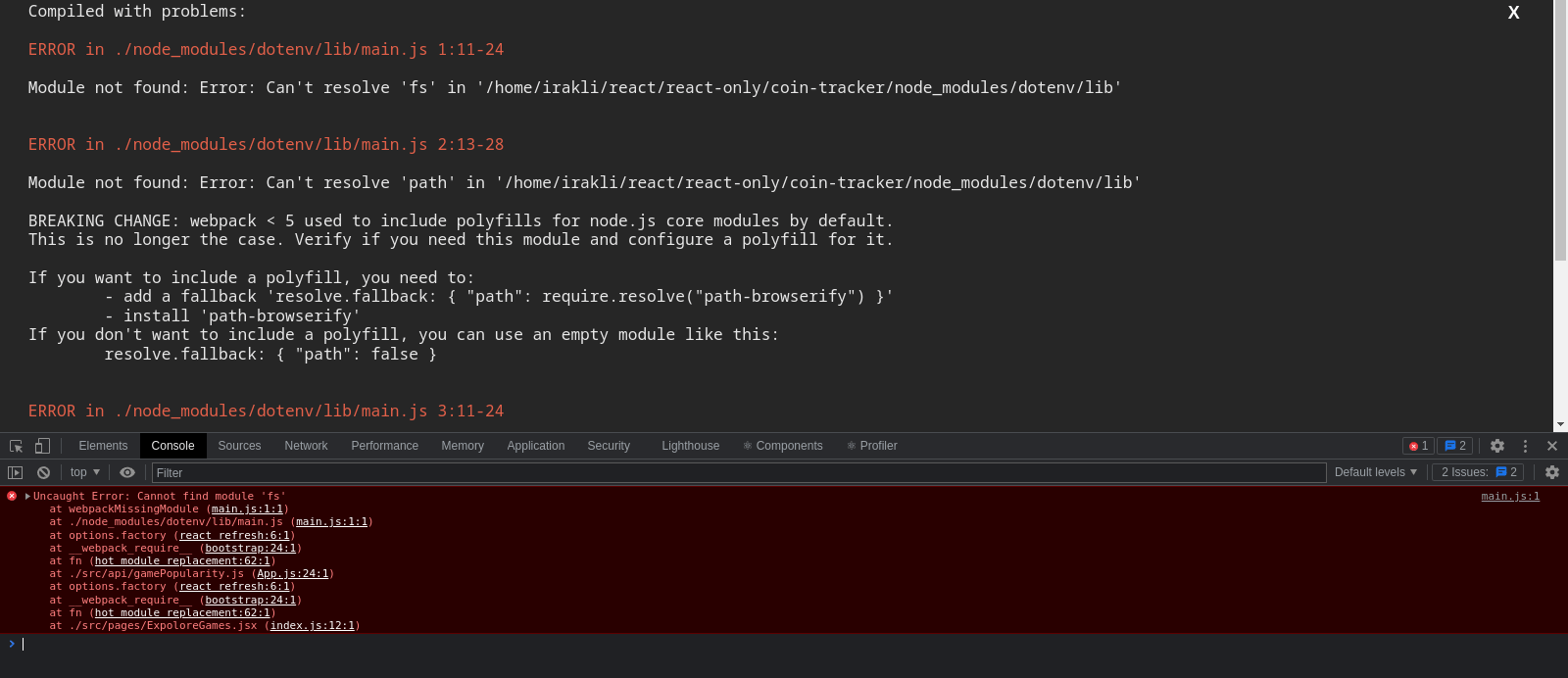Open the Memory tab
Image resolution: width=1568 pixels, height=678 pixels.
tap(463, 446)
